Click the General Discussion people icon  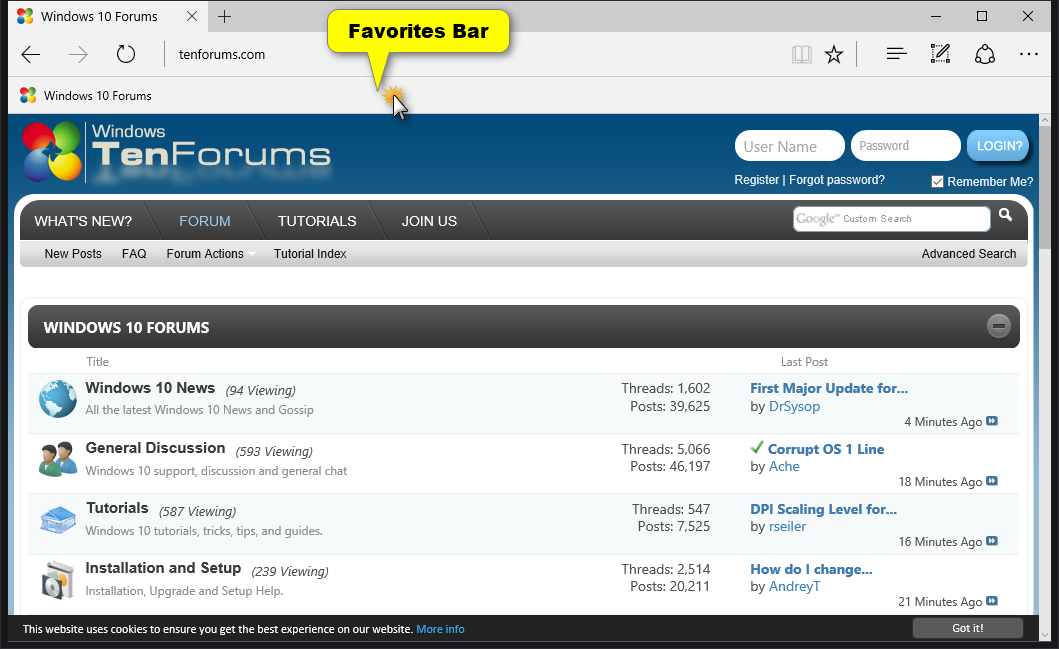point(57,459)
